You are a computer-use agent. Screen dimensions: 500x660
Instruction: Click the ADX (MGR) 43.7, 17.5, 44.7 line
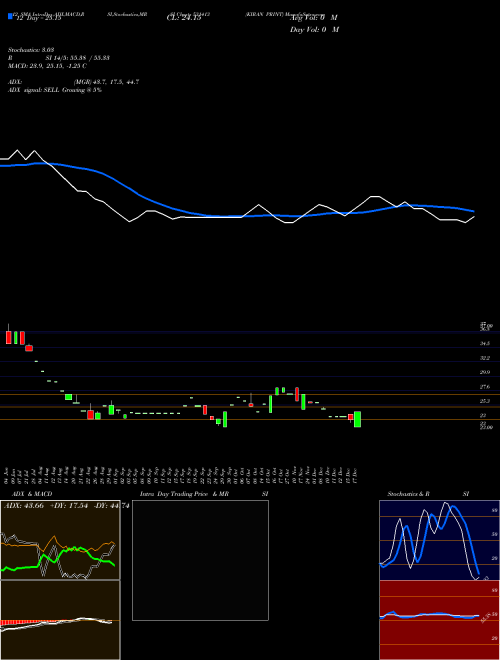pos(74,82)
